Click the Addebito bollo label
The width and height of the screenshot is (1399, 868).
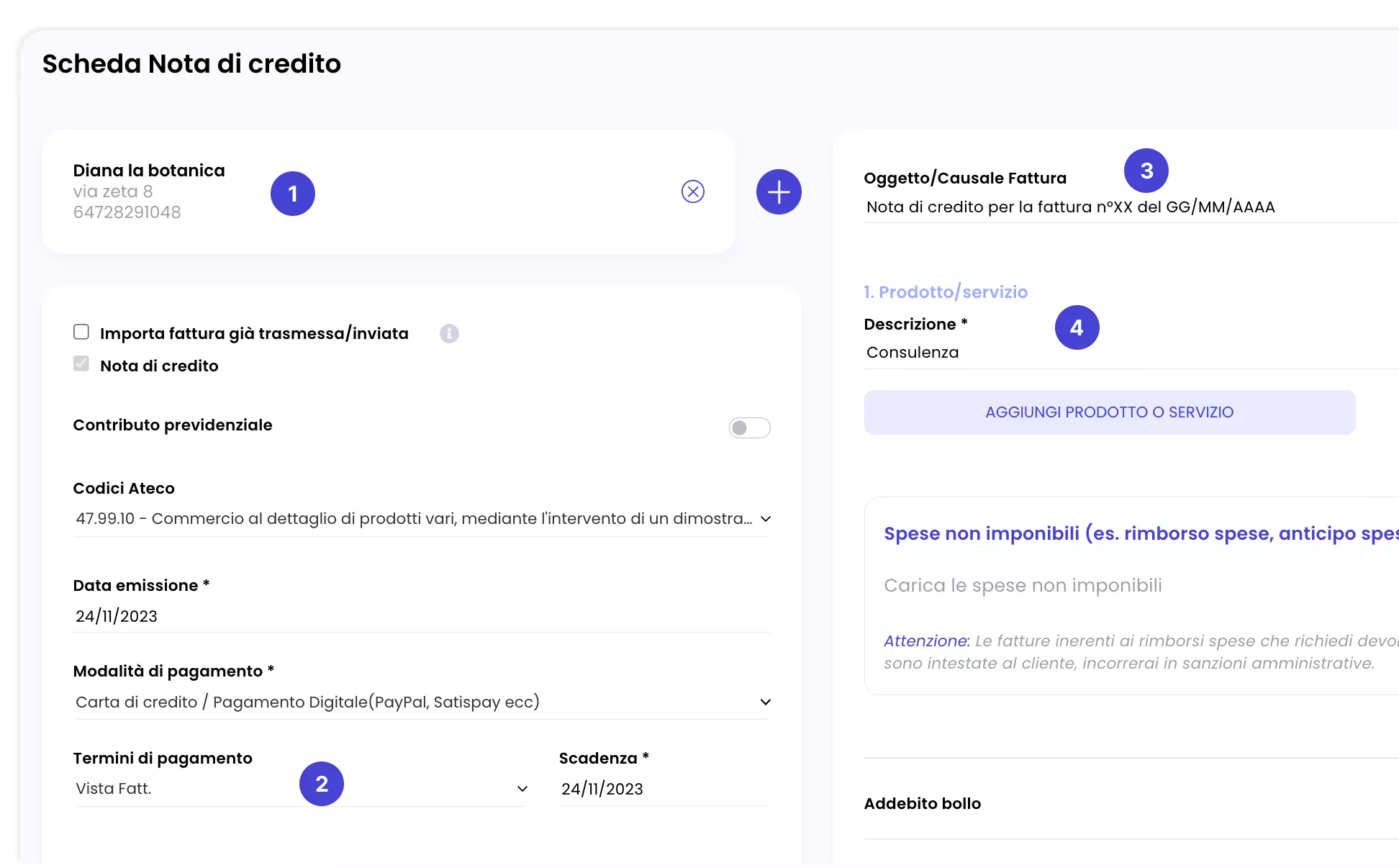point(923,803)
